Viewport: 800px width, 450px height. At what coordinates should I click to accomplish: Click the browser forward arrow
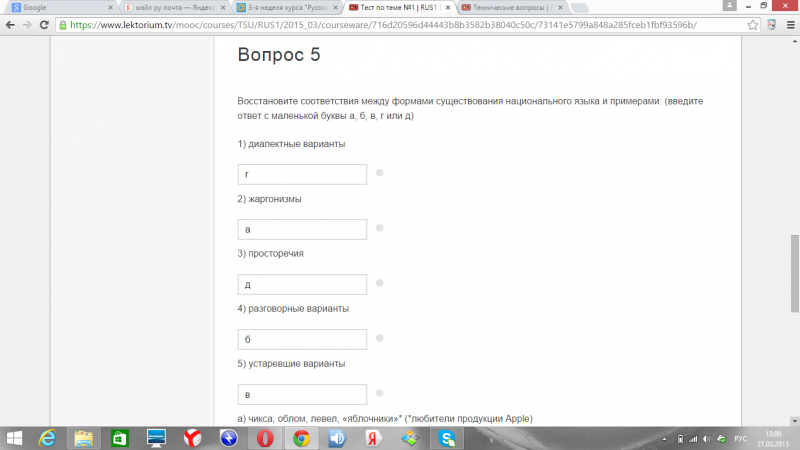[27, 25]
